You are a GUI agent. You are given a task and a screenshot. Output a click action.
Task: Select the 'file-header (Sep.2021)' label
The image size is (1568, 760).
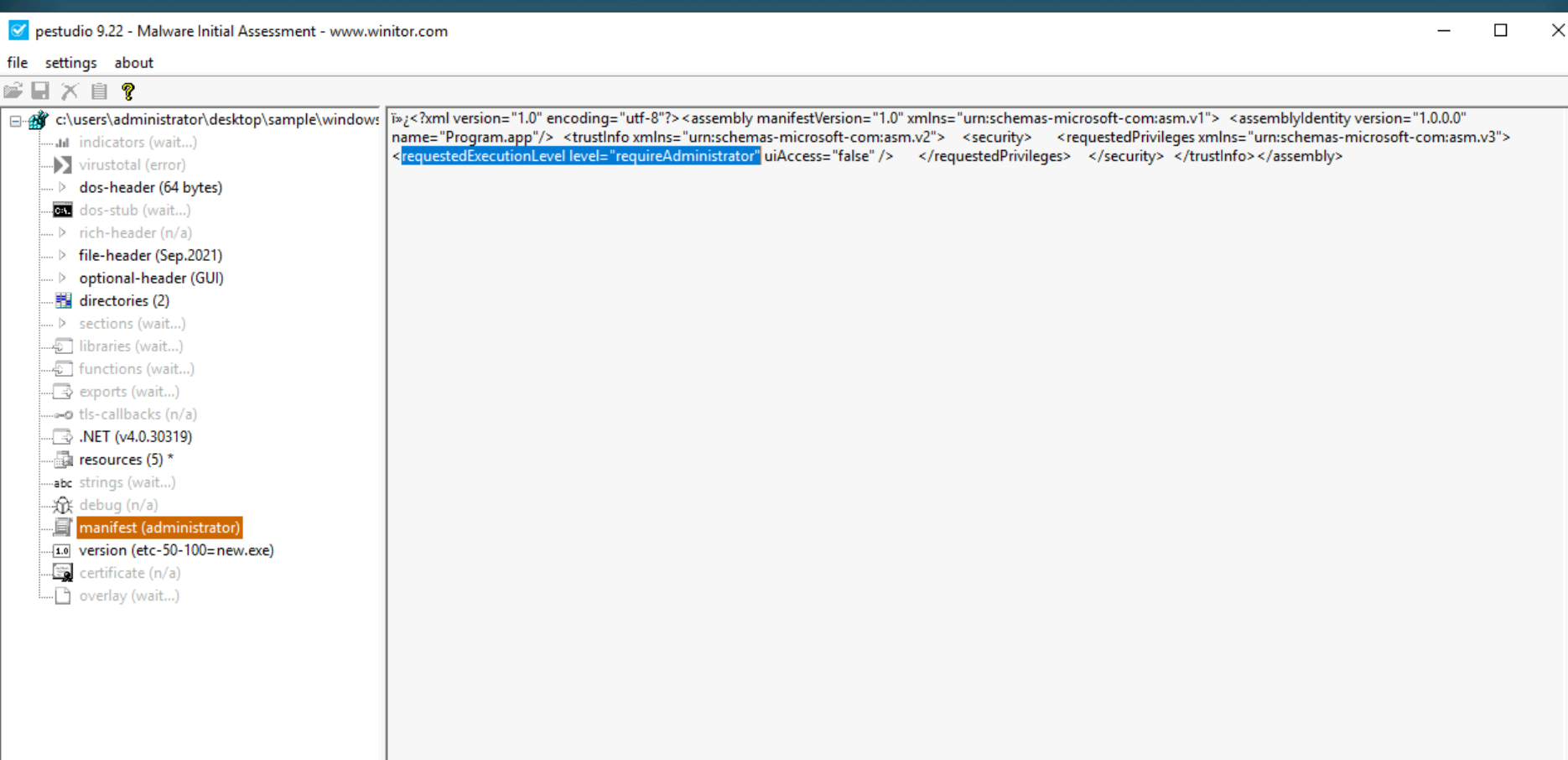point(151,256)
